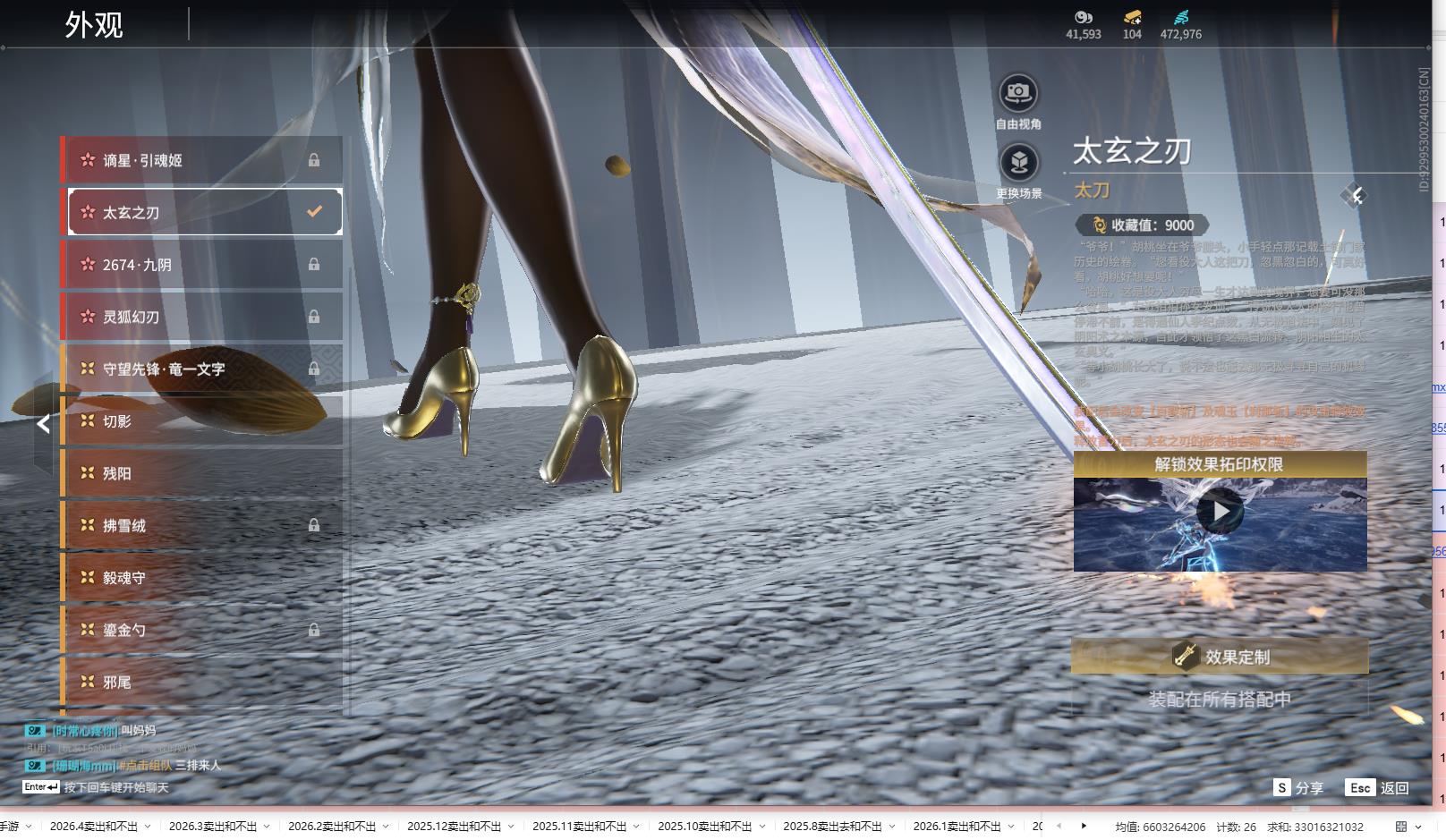Click the silver coin currency icon
The height and width of the screenshot is (840, 1446).
pyautogui.click(x=1083, y=17)
